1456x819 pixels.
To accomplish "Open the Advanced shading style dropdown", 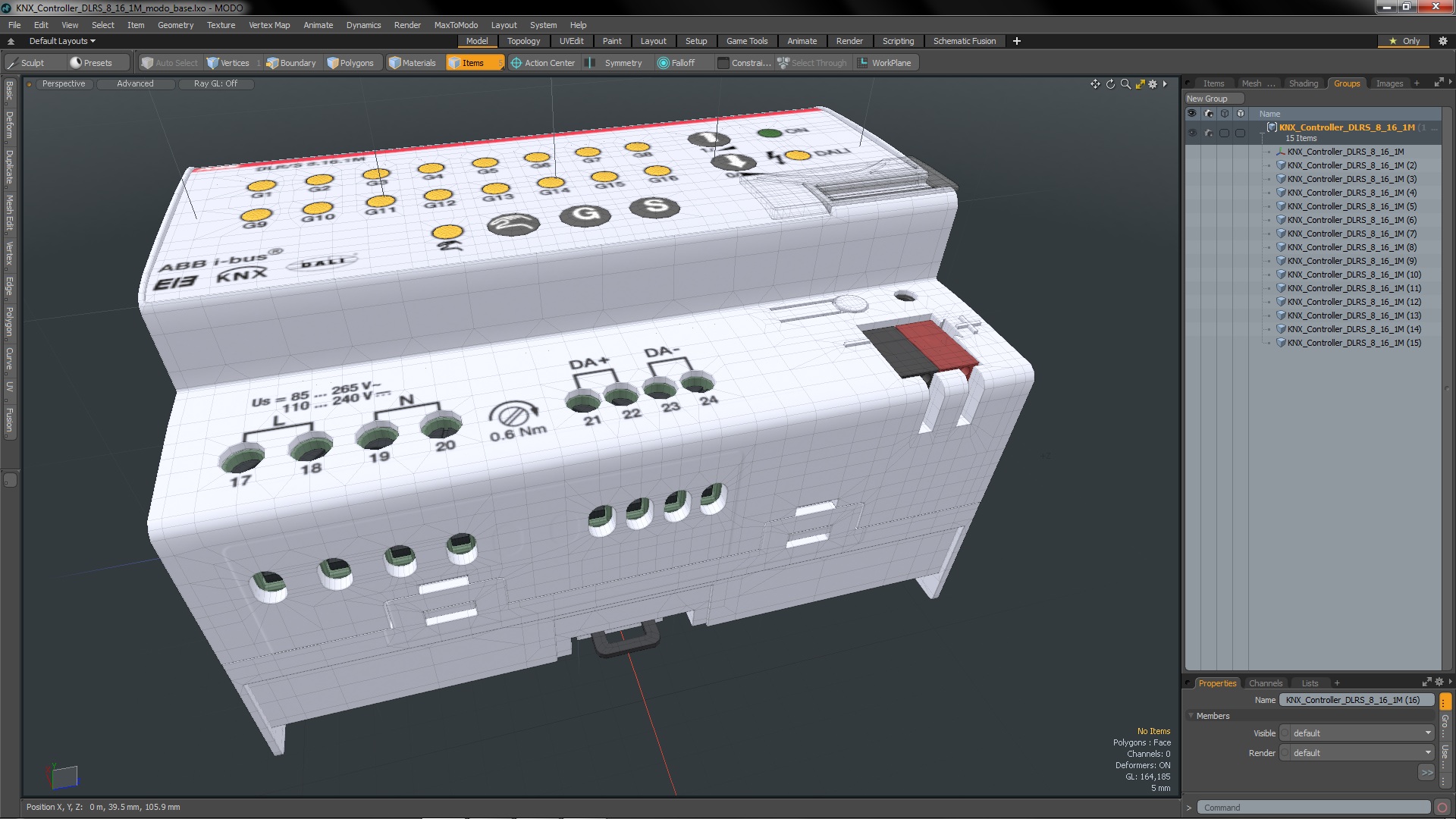I will click(135, 84).
